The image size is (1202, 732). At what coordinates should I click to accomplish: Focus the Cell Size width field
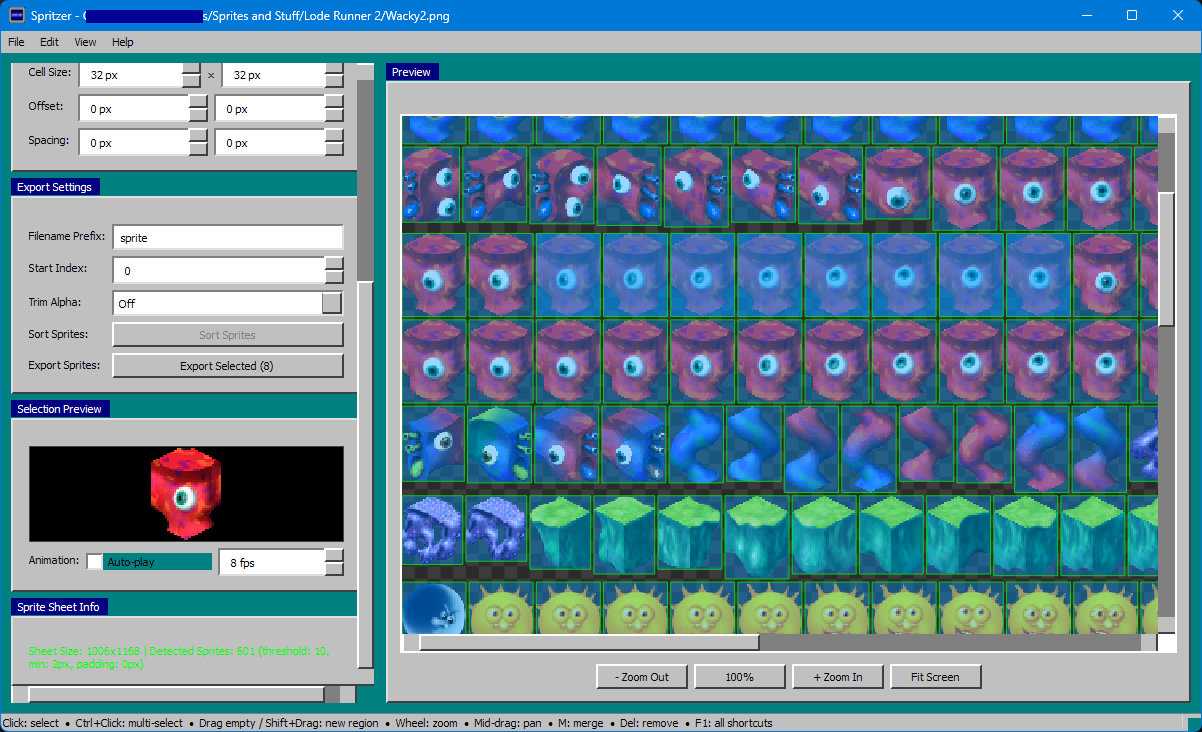pos(130,75)
